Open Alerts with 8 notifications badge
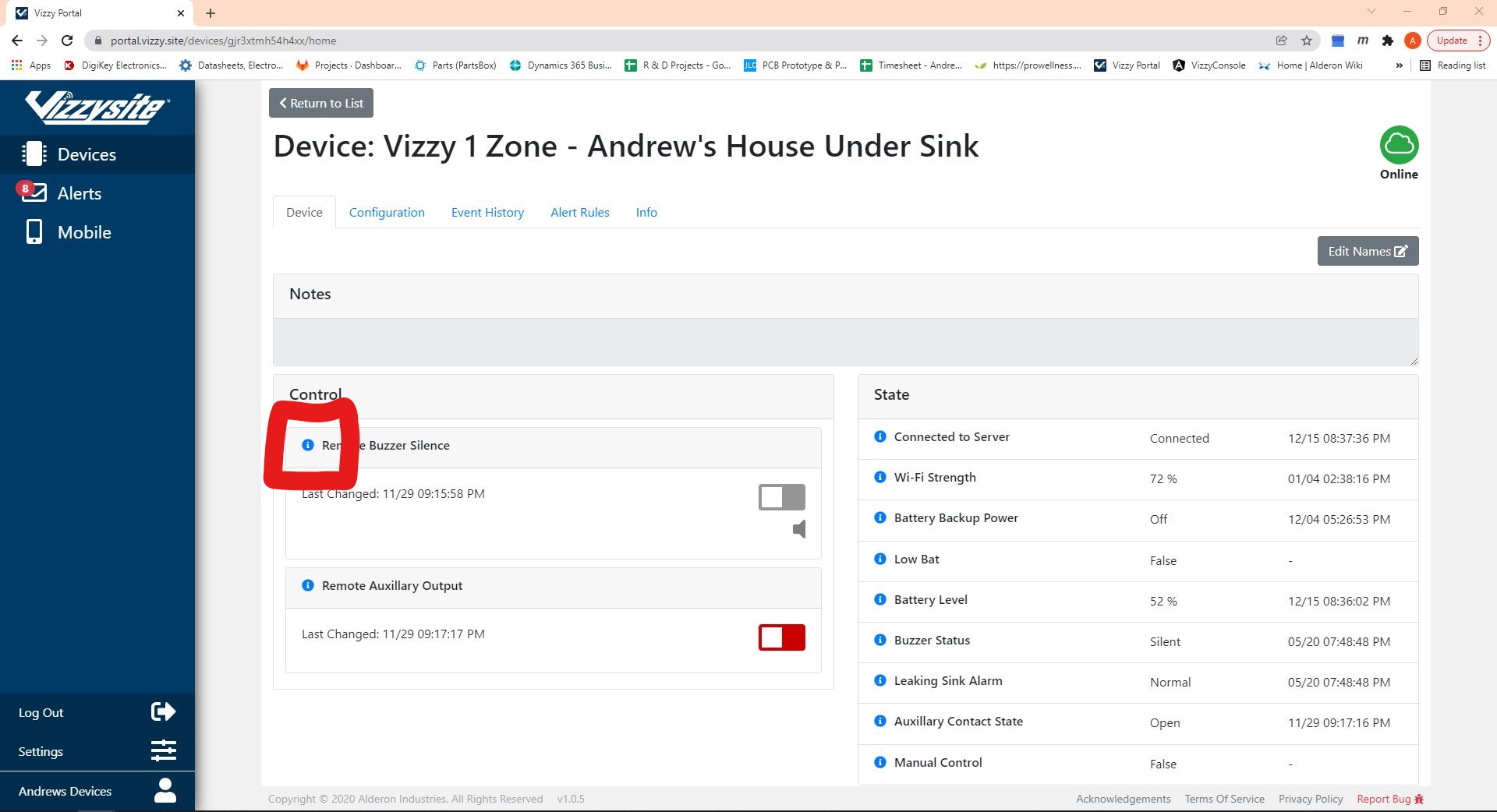Viewport: 1497px width, 812px height. (x=97, y=193)
